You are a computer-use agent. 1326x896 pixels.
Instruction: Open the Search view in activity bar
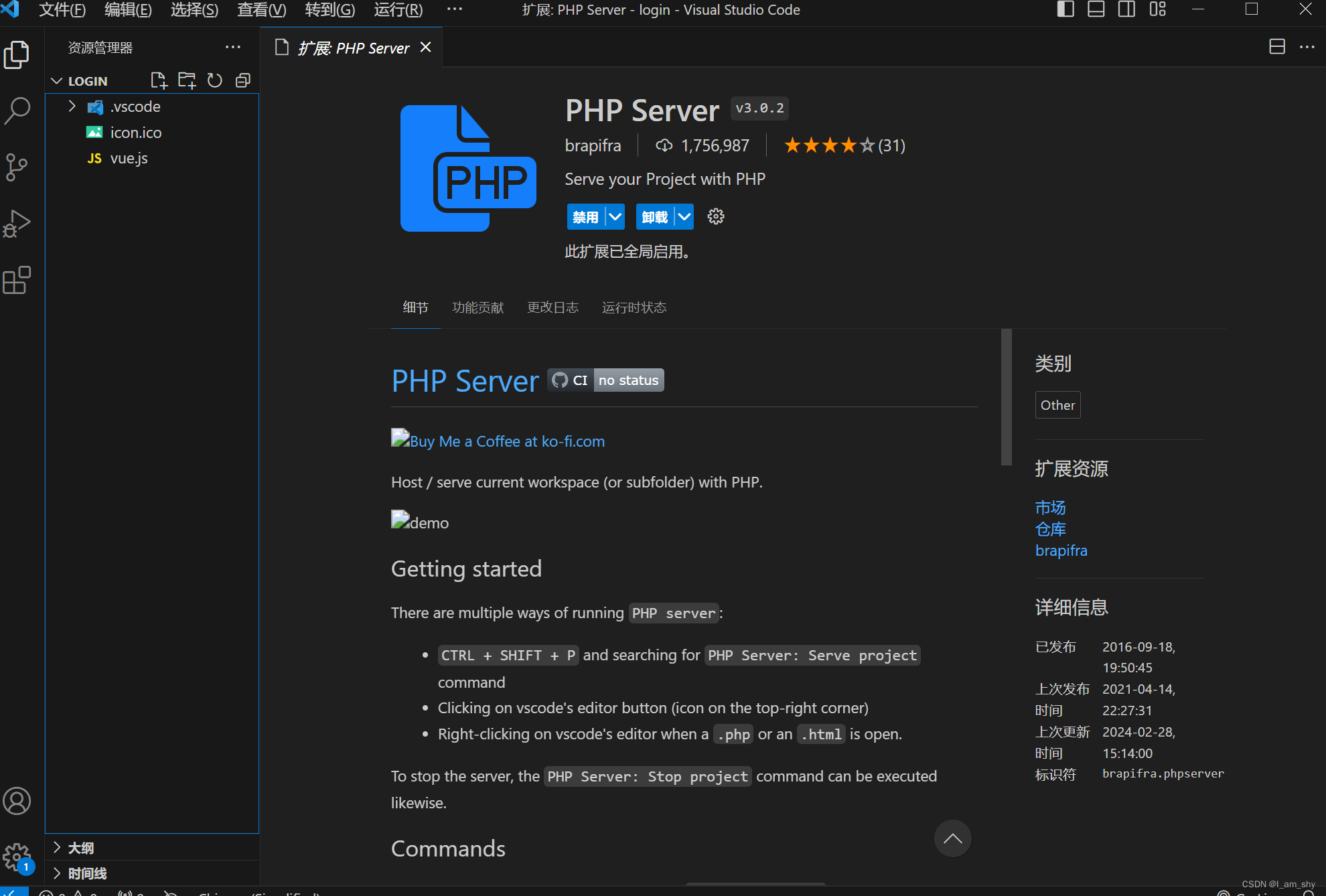(17, 110)
